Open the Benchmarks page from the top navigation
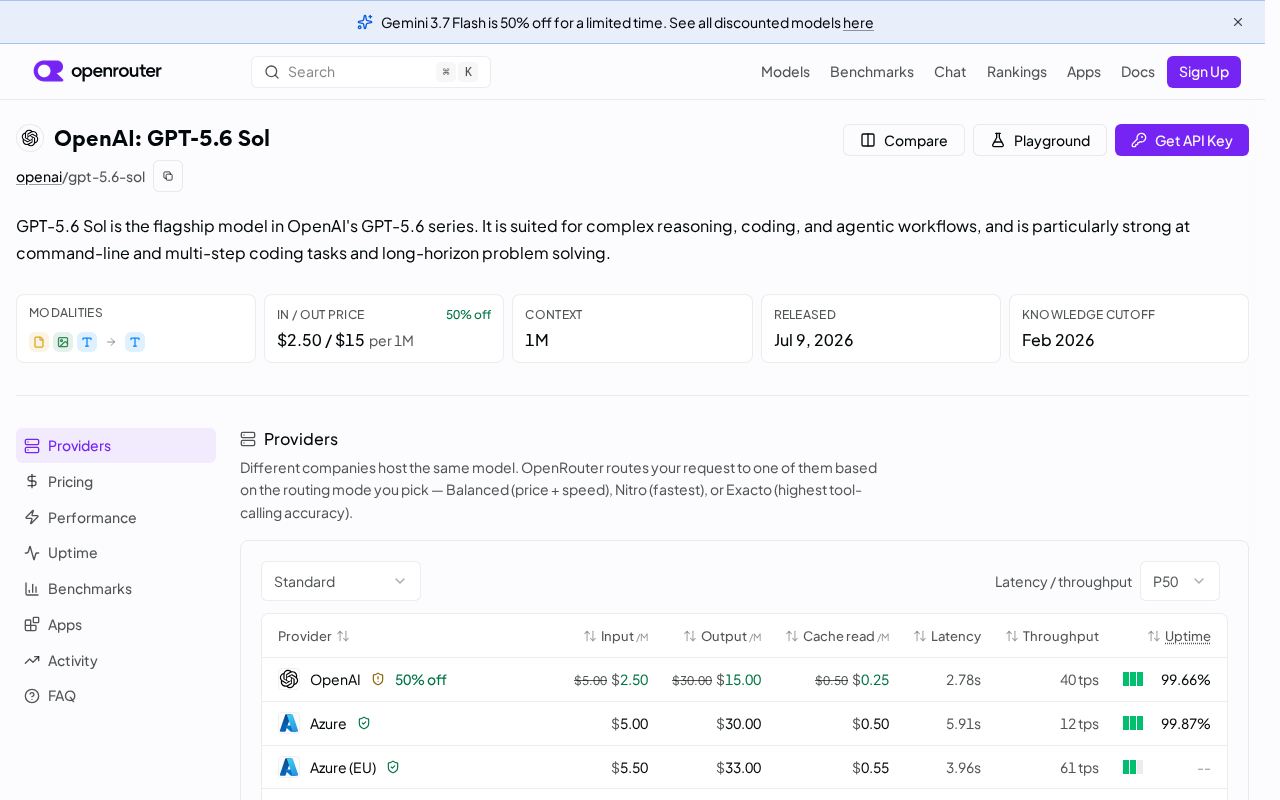 (872, 72)
